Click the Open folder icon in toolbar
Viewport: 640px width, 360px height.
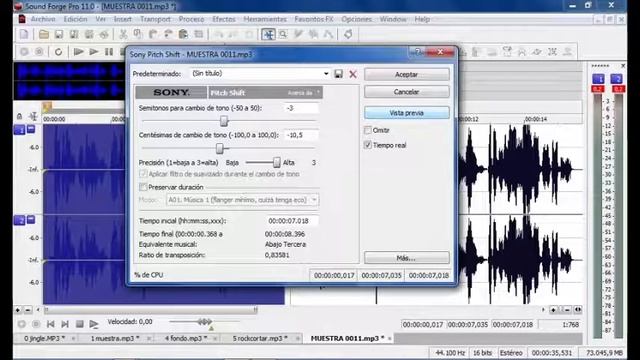click(x=44, y=35)
